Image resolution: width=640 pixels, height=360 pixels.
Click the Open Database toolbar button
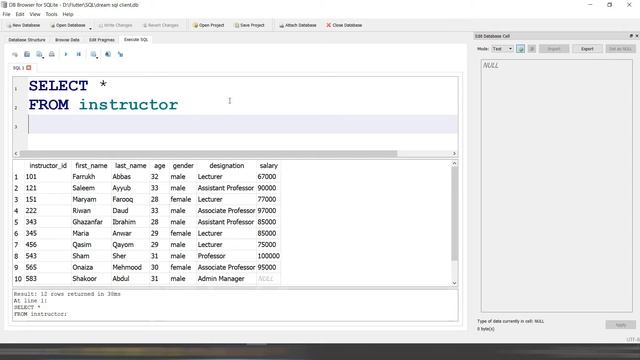pos(68,25)
